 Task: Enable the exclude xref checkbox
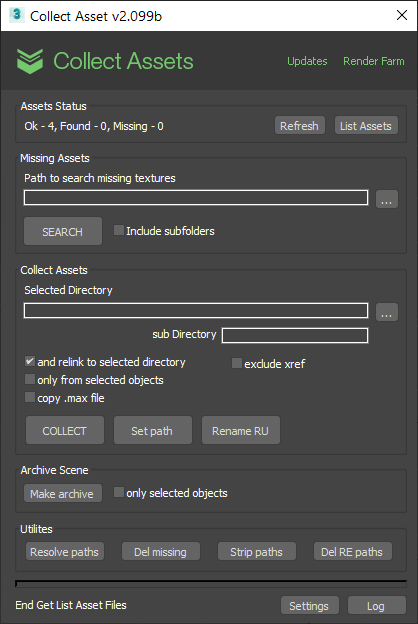[237, 363]
